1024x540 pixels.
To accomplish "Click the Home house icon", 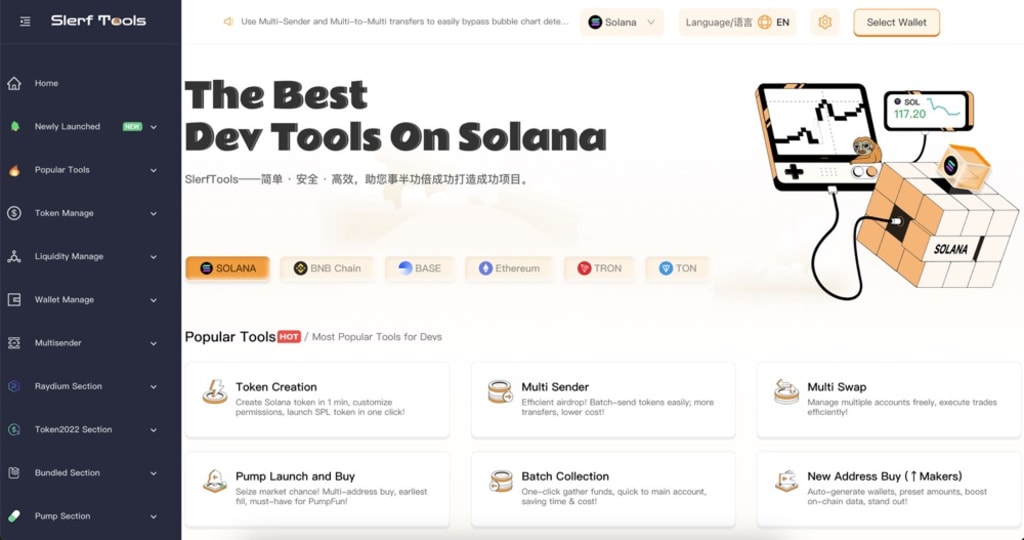I will tap(14, 84).
